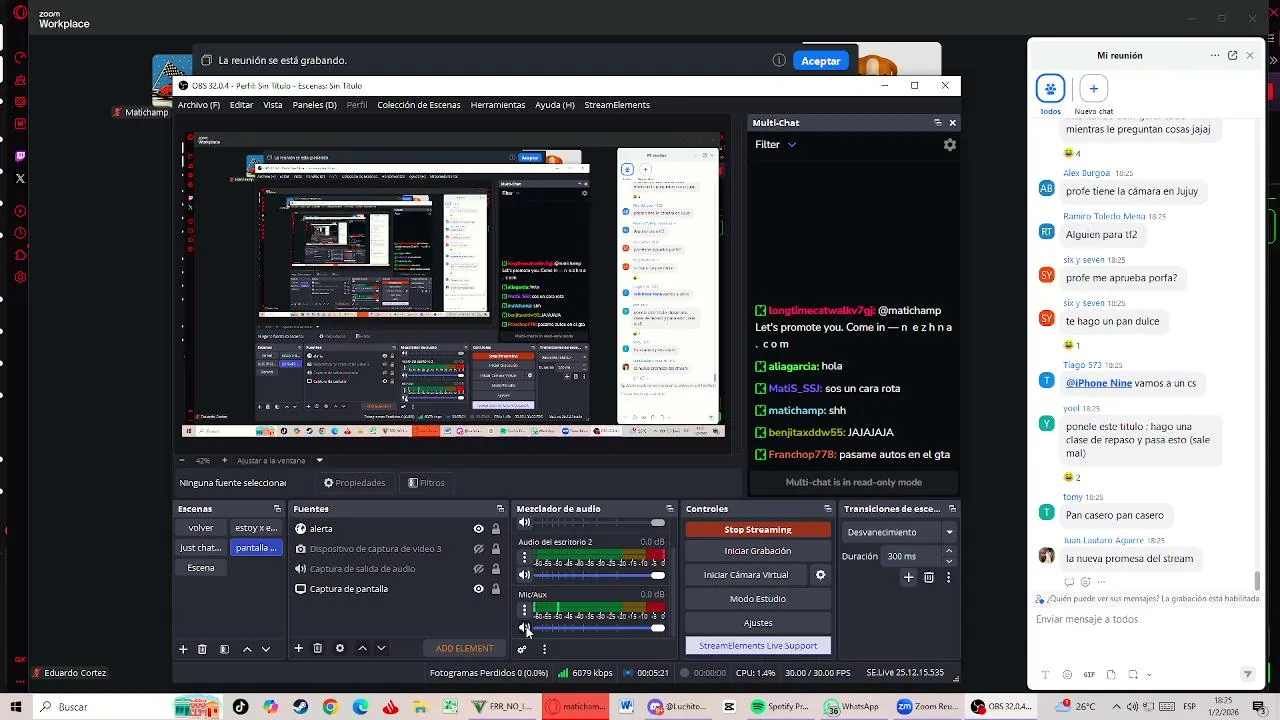This screenshot has width=1280, height=720.
Task: Move source down in Fuentes toolbar
Action: (381, 649)
